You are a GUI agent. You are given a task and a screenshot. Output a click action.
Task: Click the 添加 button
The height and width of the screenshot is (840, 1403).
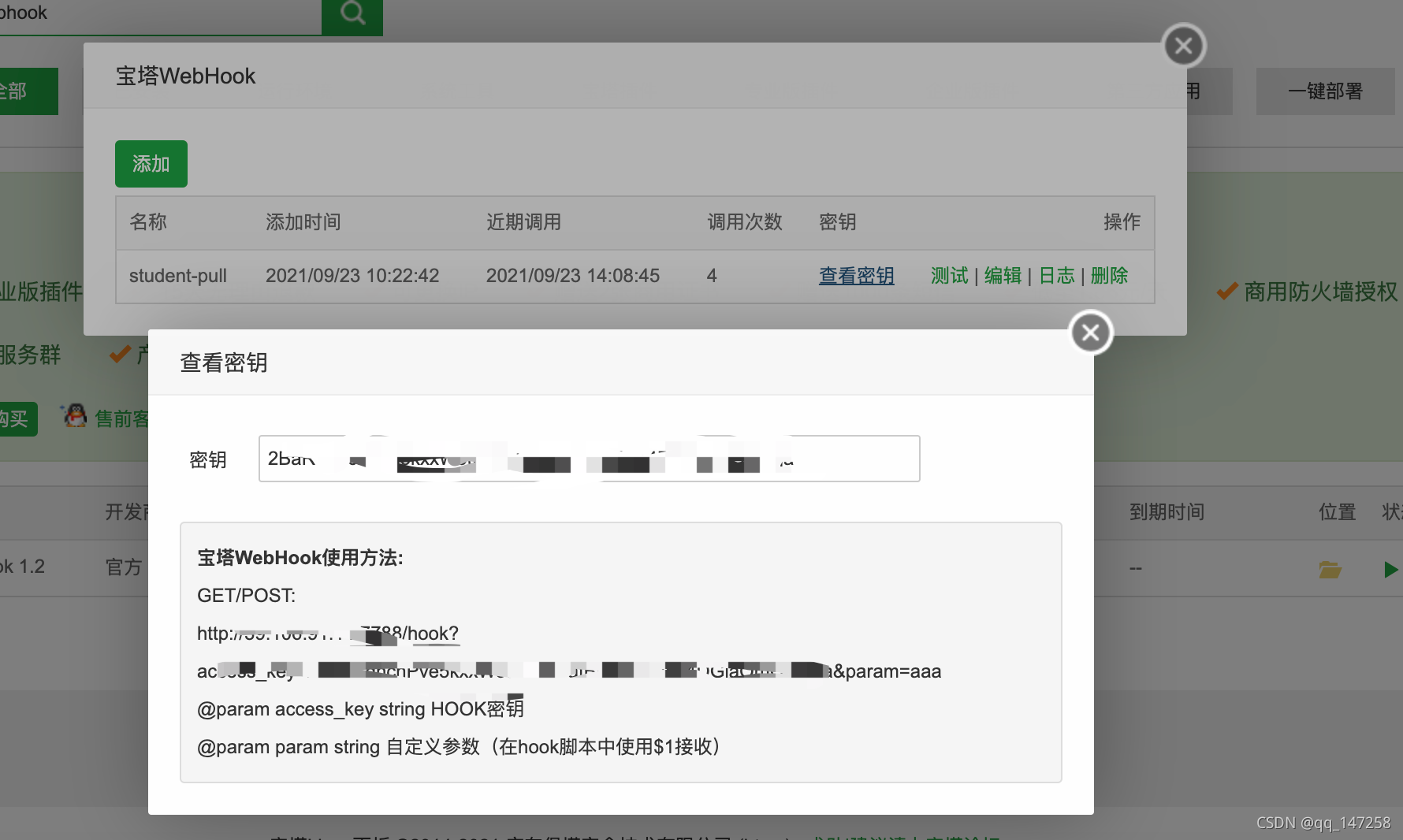pyautogui.click(x=151, y=164)
